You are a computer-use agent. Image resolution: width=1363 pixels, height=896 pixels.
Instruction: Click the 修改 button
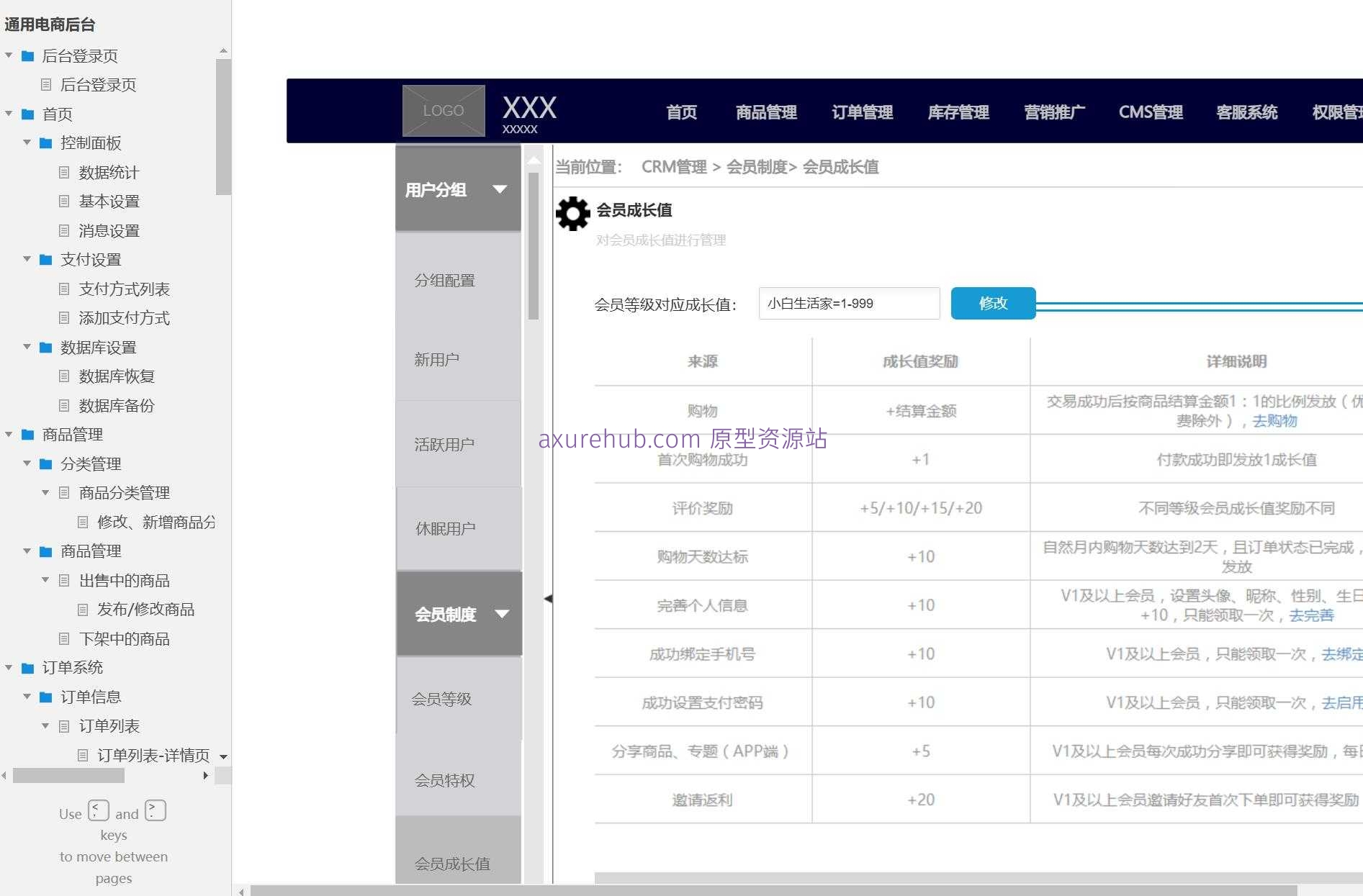click(993, 303)
